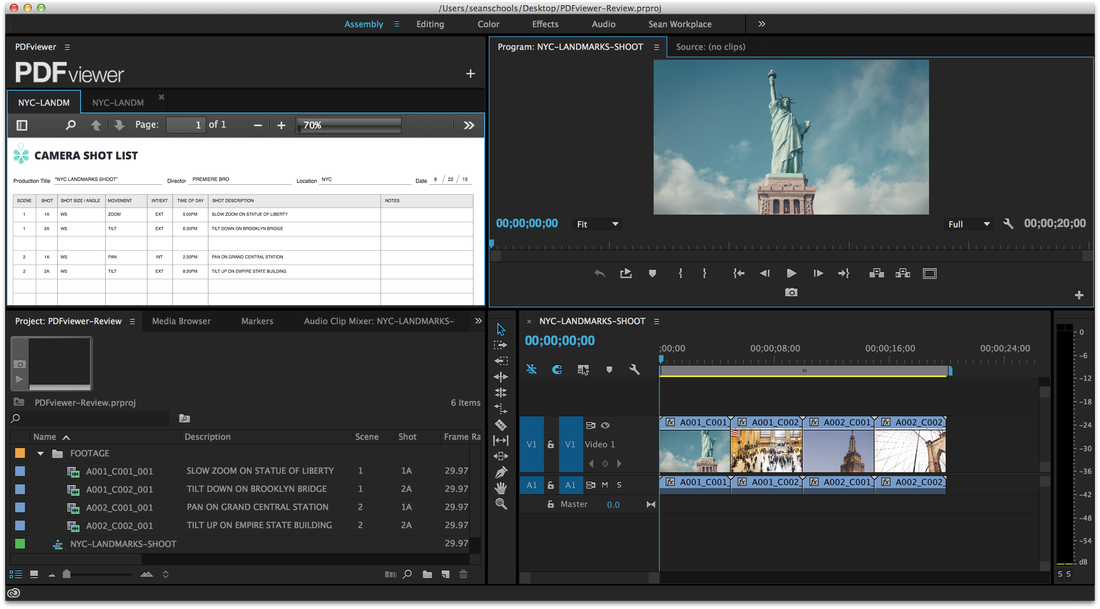The image size is (1100, 609).
Task: Collapse the FOOTAGE bin
Action: [x=41, y=453]
